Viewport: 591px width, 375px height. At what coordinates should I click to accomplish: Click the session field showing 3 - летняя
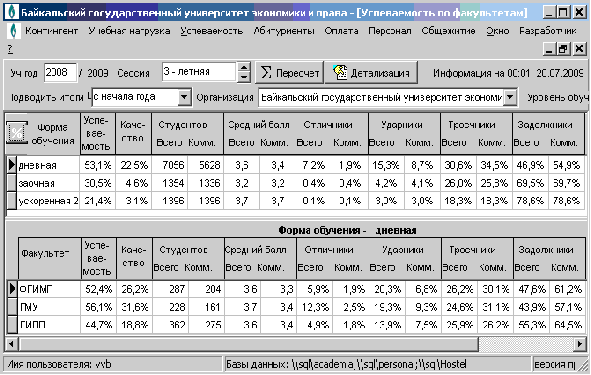(199, 72)
